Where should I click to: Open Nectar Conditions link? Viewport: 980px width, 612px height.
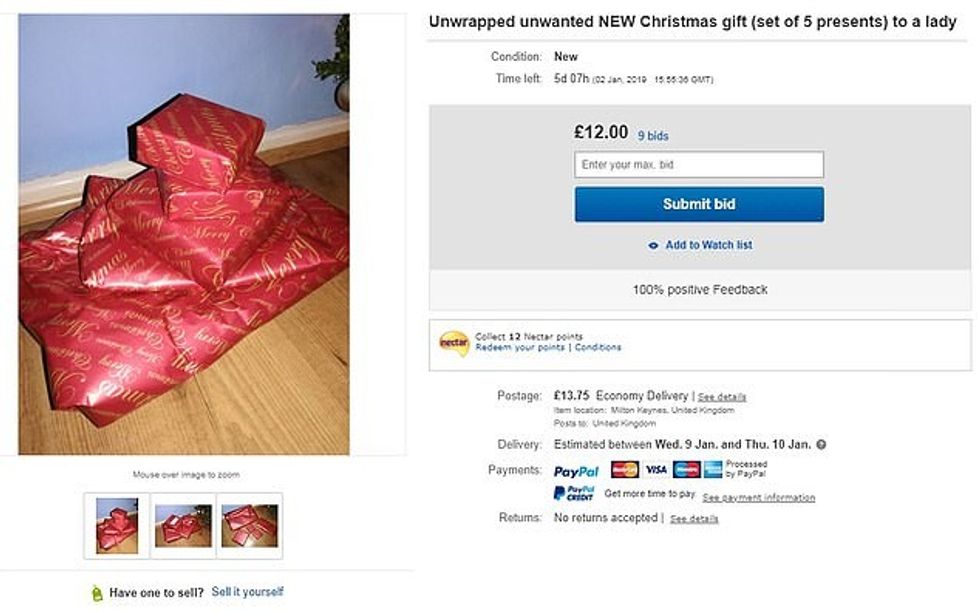(x=598, y=348)
